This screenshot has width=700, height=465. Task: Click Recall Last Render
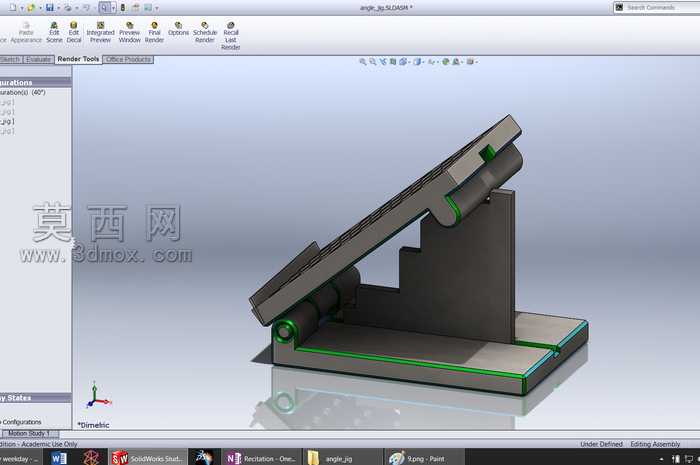click(x=231, y=36)
